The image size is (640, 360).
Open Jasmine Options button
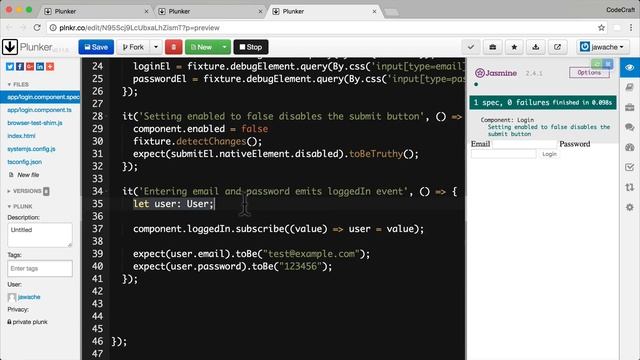589,73
